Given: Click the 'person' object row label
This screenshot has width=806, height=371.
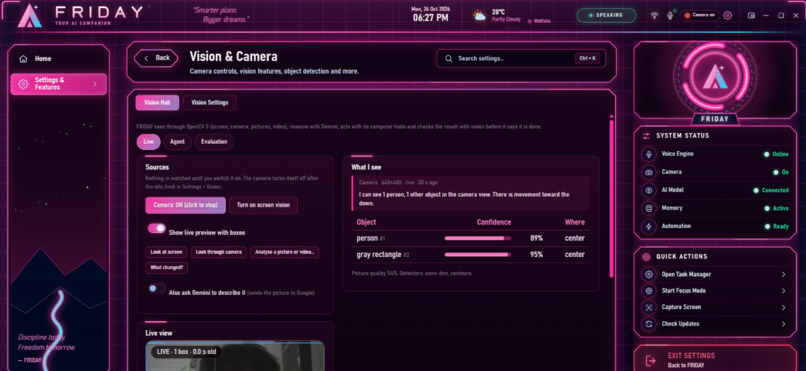Looking at the screenshot, I should pyautogui.click(x=367, y=238).
